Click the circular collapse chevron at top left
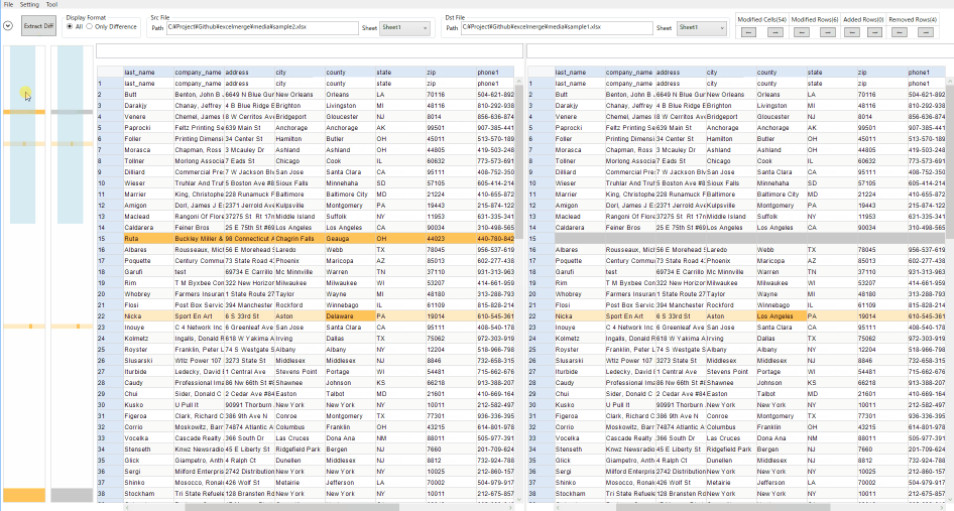Viewport: 954px width, 511px height. coord(8,26)
